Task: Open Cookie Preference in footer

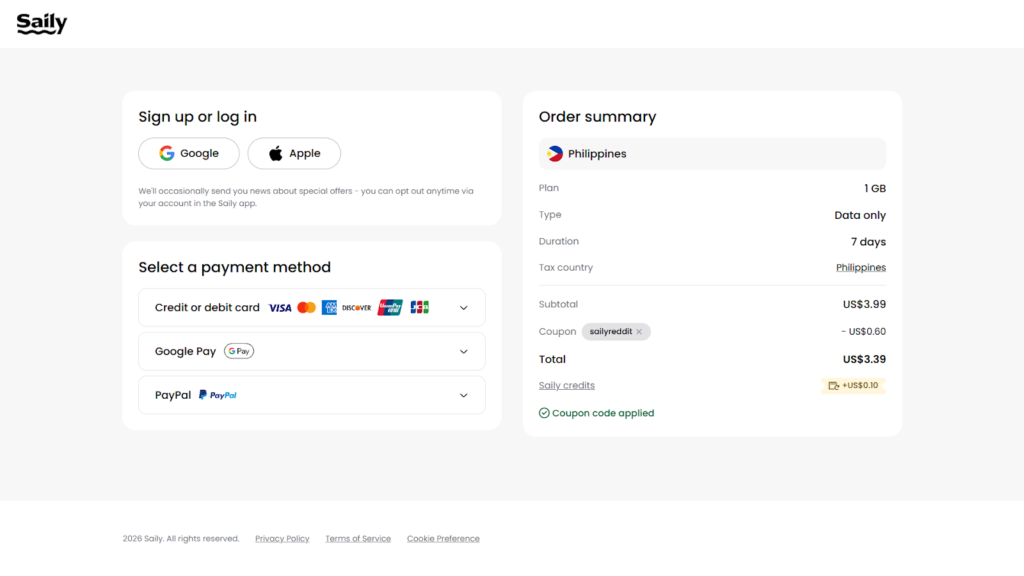Action: [443, 539]
